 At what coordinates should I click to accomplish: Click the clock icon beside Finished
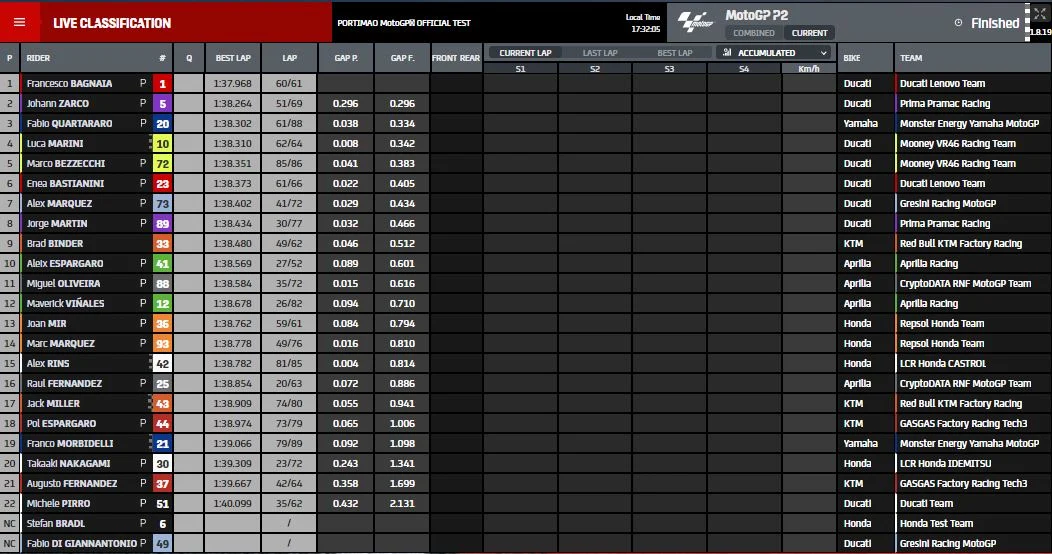(x=958, y=23)
